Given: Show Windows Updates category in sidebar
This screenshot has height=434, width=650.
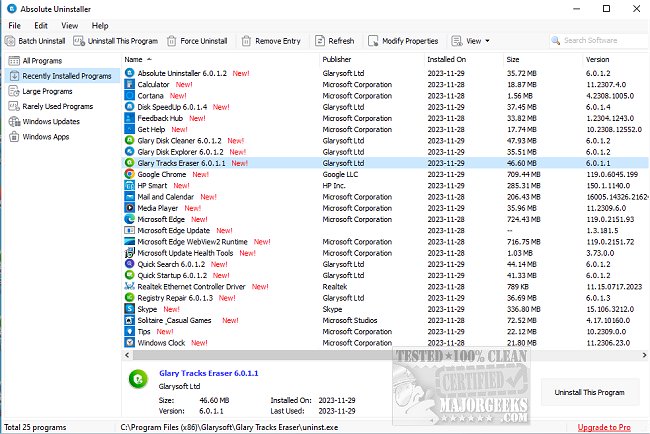Looking at the screenshot, I should point(51,121).
